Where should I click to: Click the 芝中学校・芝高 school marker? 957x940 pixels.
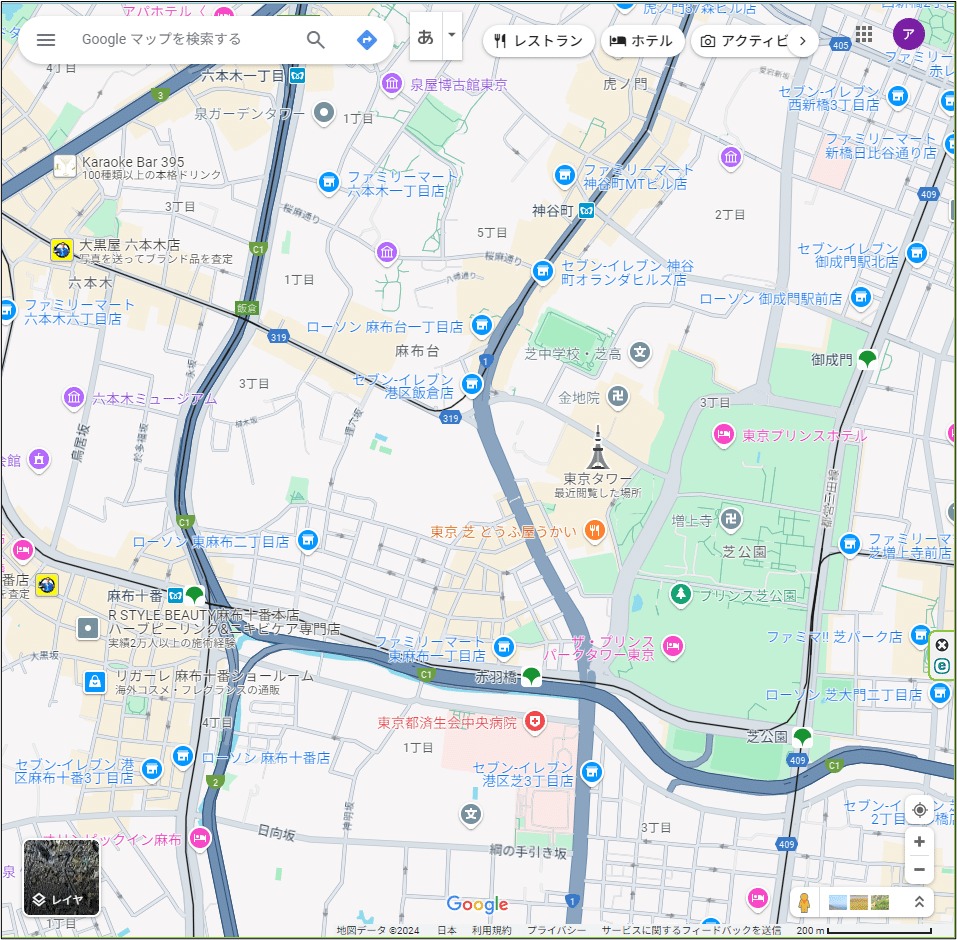pos(640,352)
